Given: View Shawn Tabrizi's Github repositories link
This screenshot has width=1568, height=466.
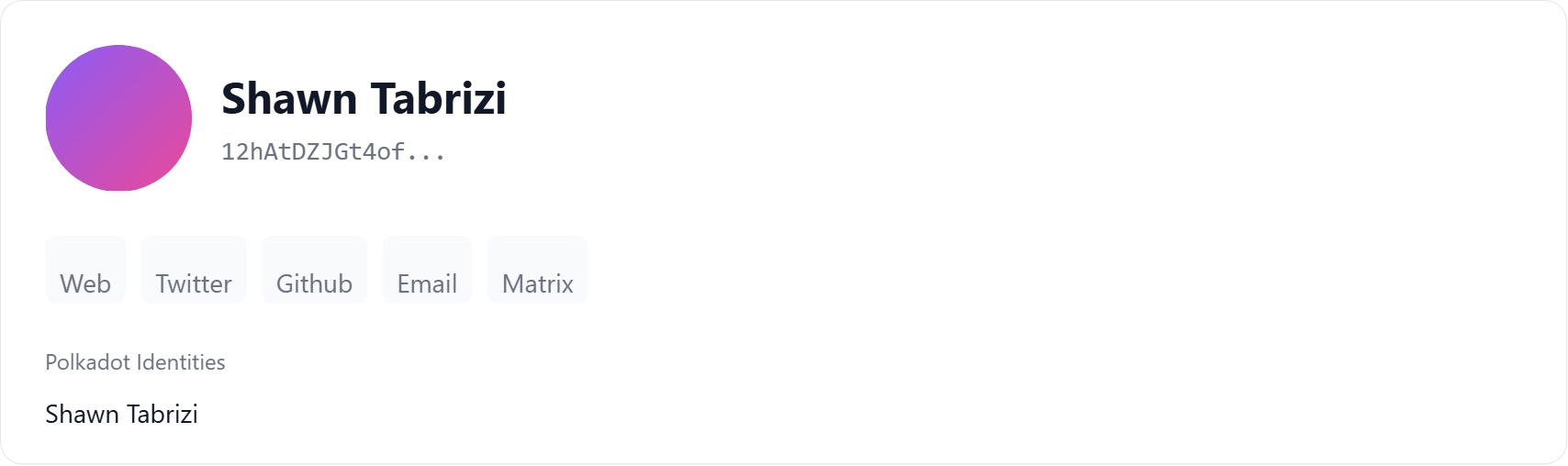Looking at the screenshot, I should (x=314, y=272).
